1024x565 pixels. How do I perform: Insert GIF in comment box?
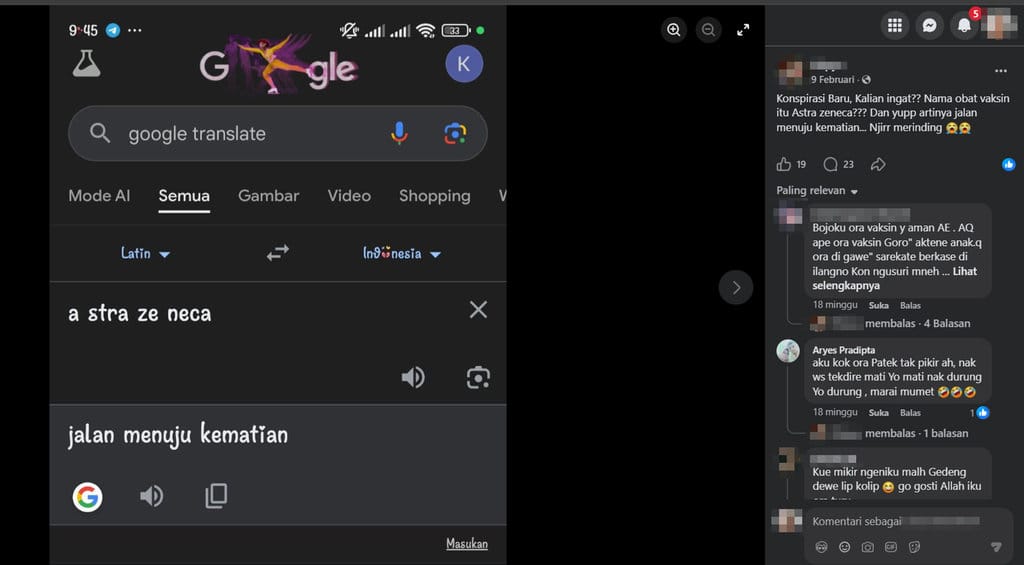click(x=891, y=547)
